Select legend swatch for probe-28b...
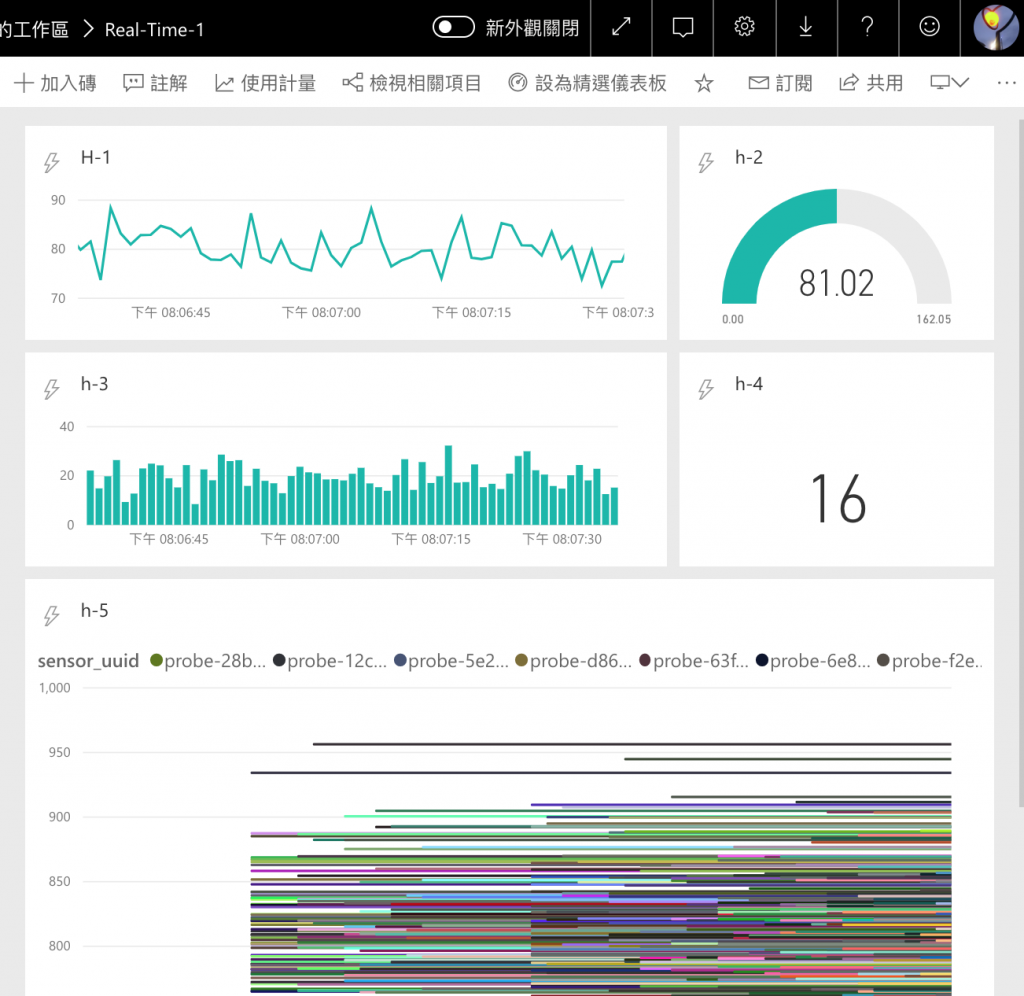1024x996 pixels. click(156, 660)
